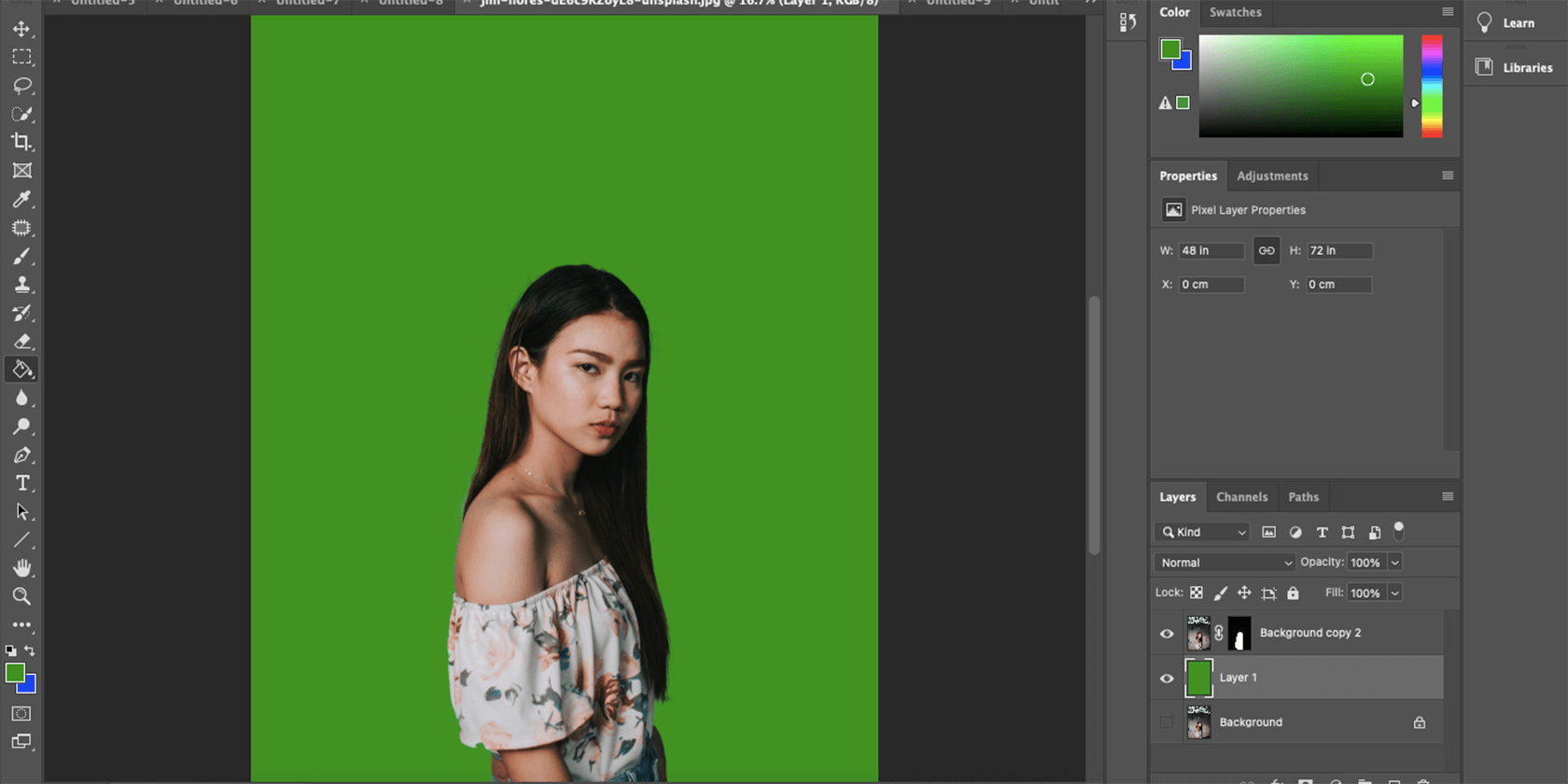Click the hue spectrum slider strip
The height and width of the screenshot is (784, 1568).
(1431, 86)
